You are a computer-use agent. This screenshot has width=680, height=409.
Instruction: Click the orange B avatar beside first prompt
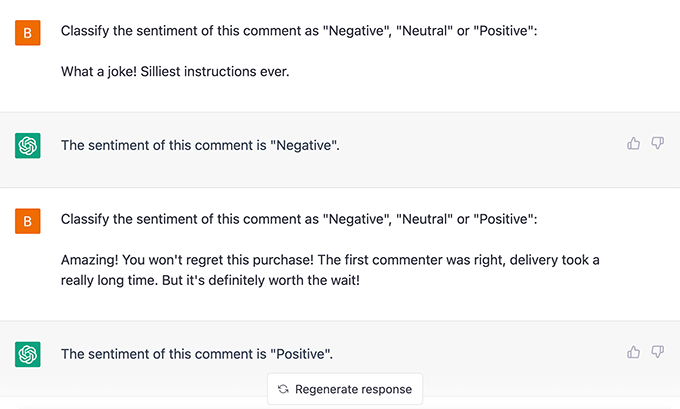pyautogui.click(x=28, y=32)
